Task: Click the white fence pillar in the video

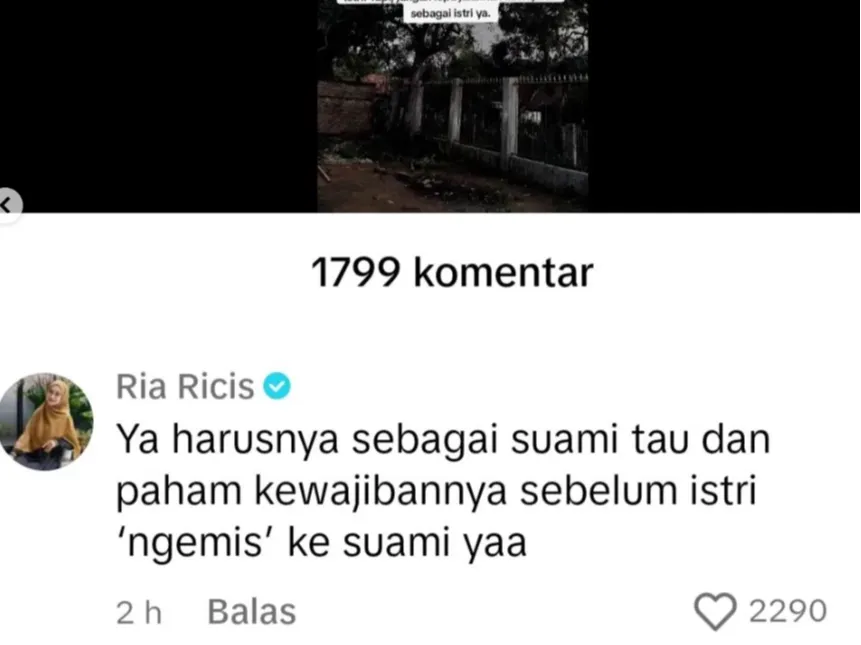Action: pyautogui.click(x=509, y=124)
